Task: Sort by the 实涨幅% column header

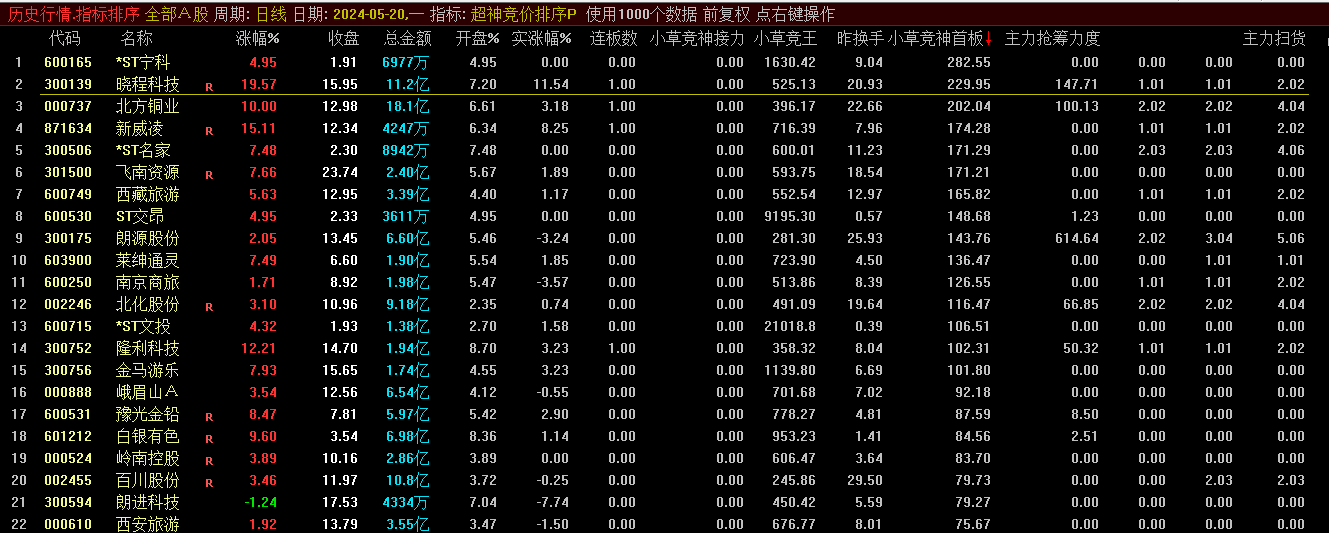Action: click(x=542, y=38)
